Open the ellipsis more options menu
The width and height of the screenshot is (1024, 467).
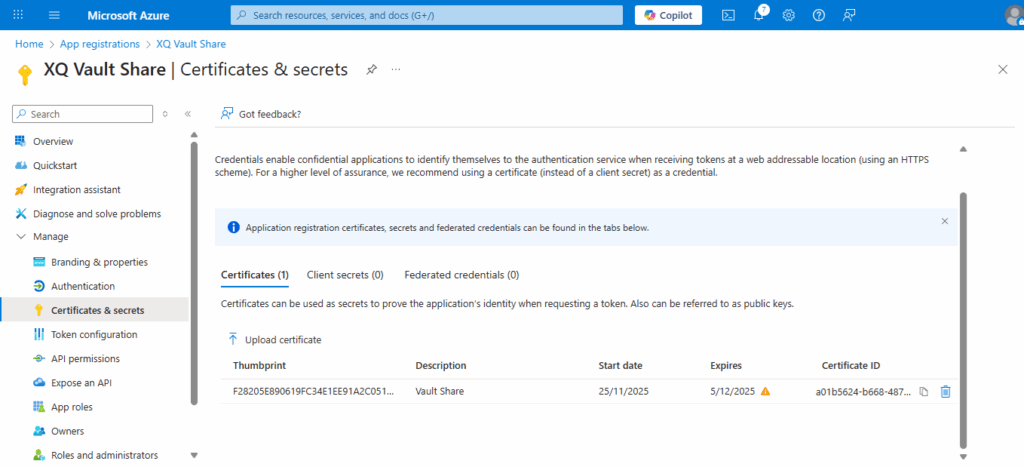(x=396, y=70)
